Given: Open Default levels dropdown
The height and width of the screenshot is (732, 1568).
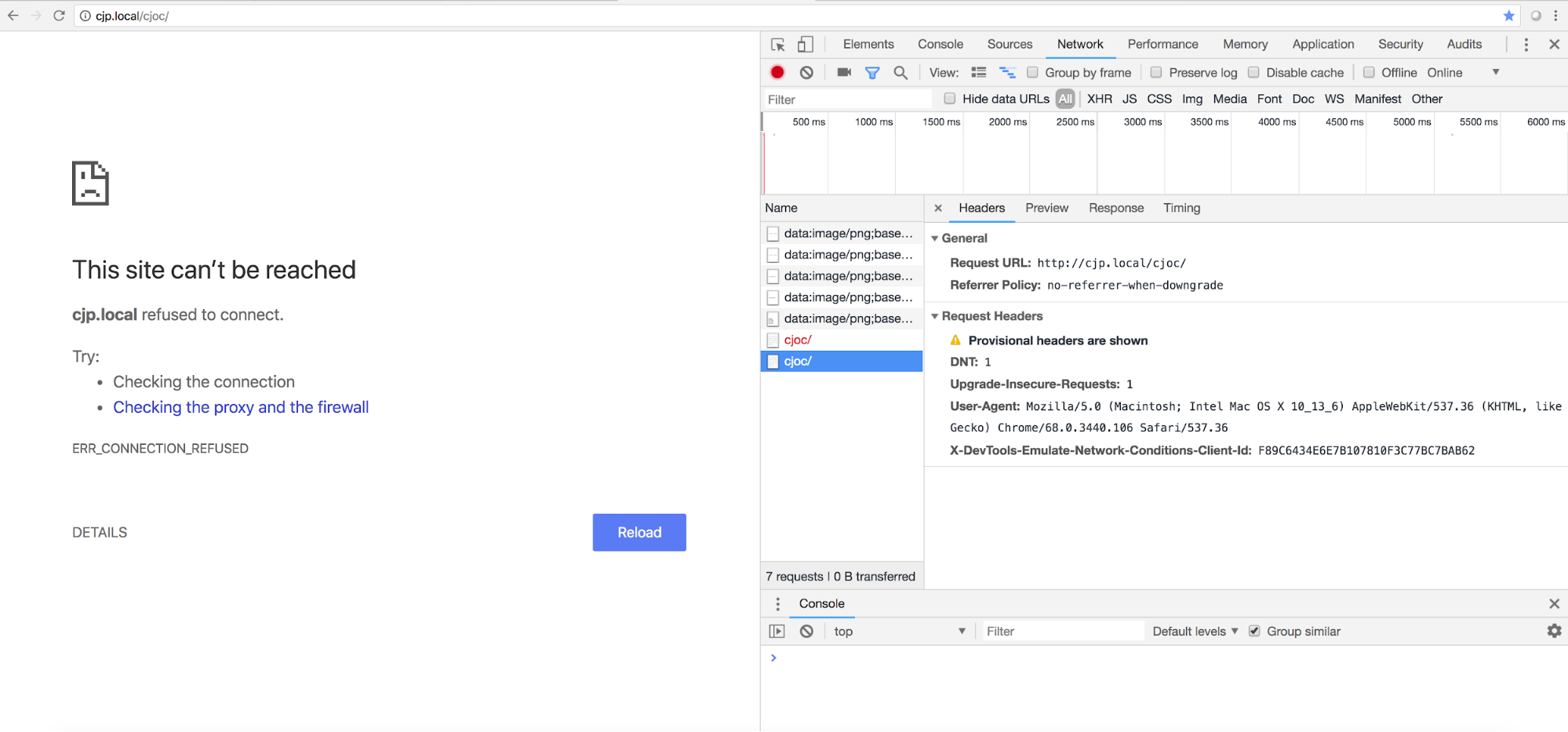Looking at the screenshot, I should tap(1195, 632).
